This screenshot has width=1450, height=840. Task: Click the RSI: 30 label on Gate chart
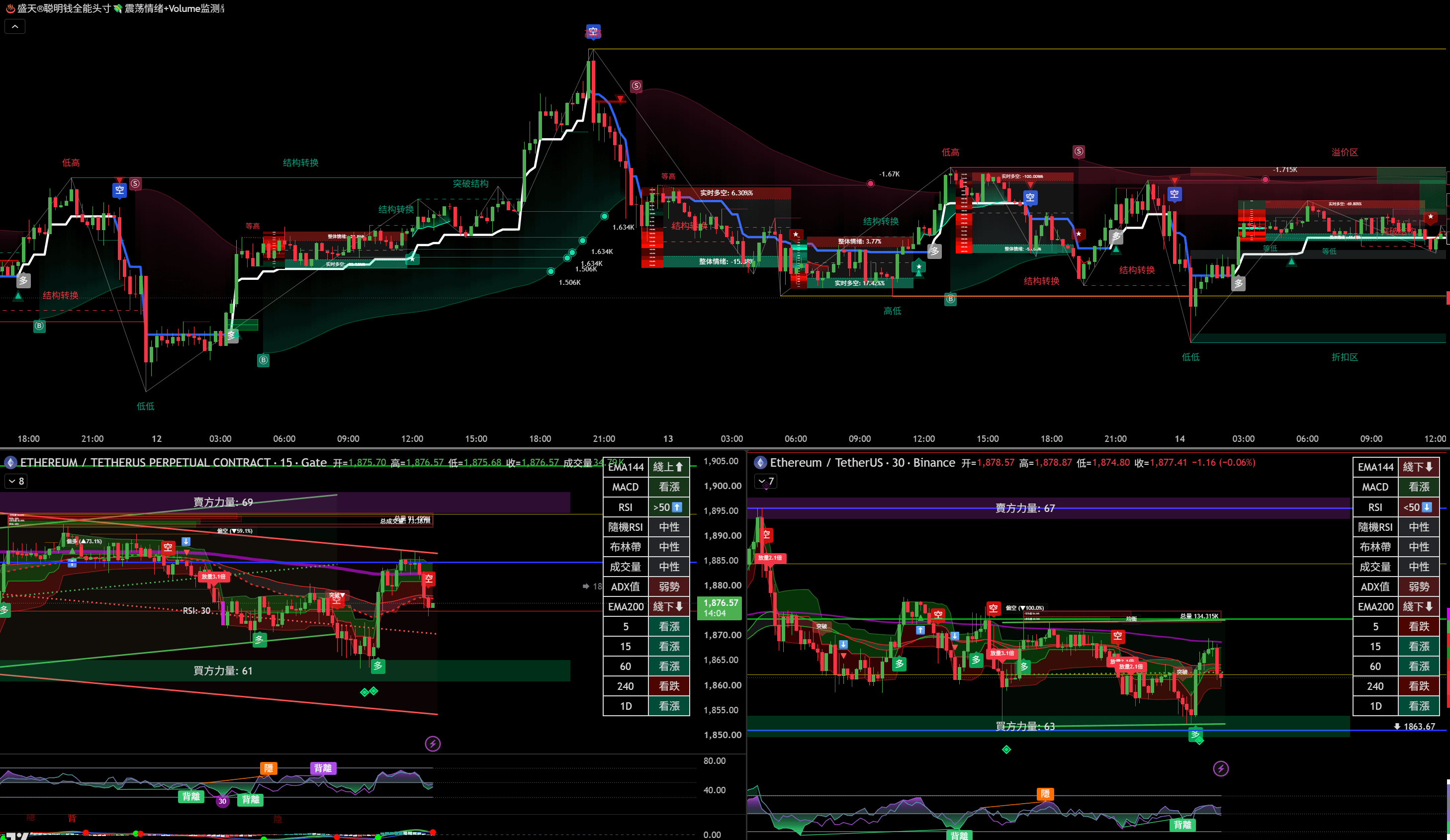196,610
